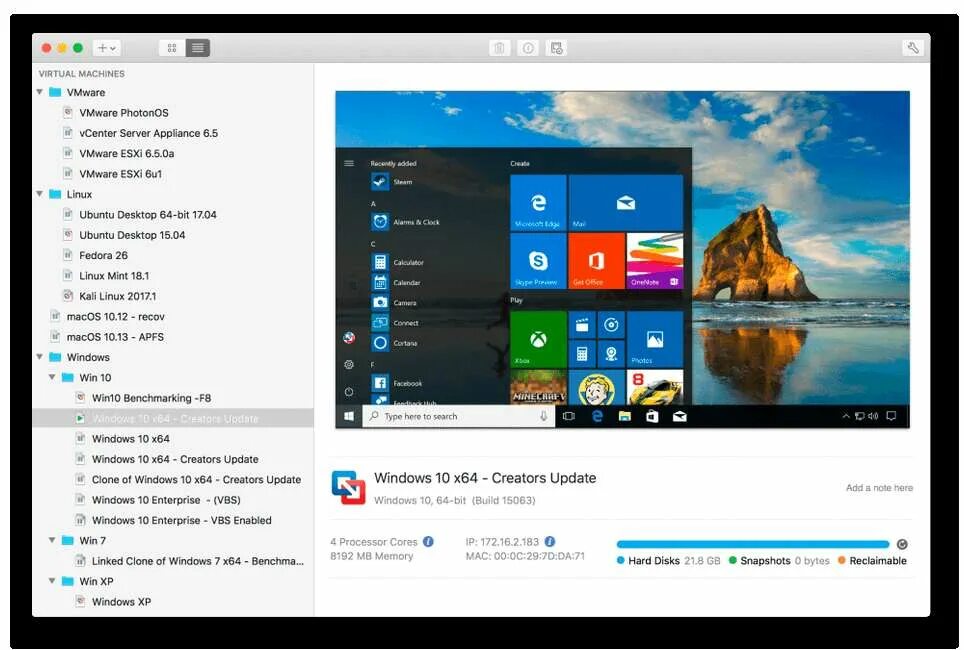This screenshot has width=964, height=650.
Task: Click the Windows folder icon
Action: click(x=55, y=357)
